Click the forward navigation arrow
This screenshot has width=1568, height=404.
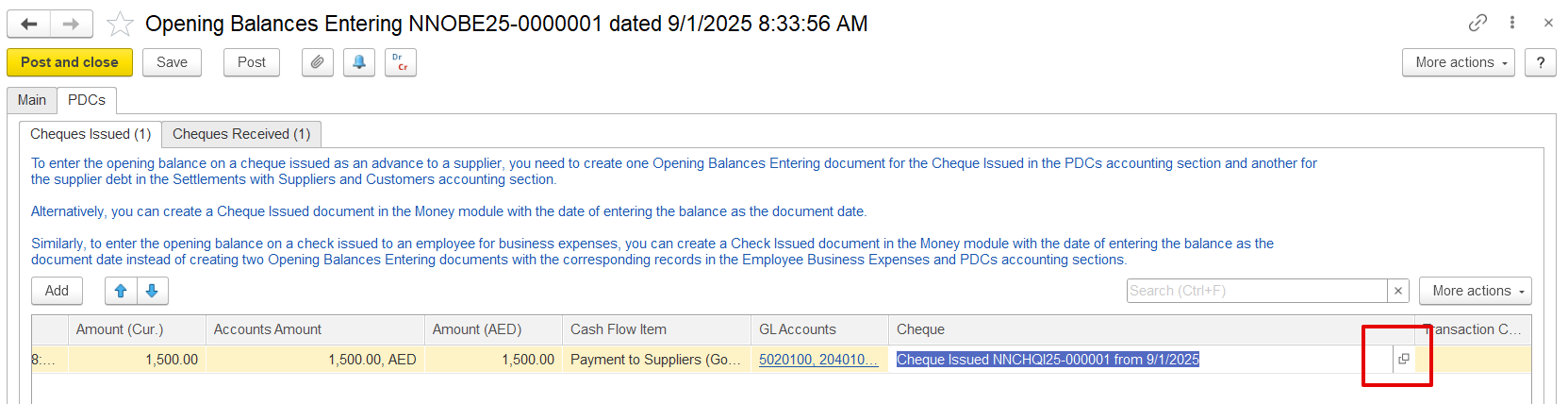(71, 25)
